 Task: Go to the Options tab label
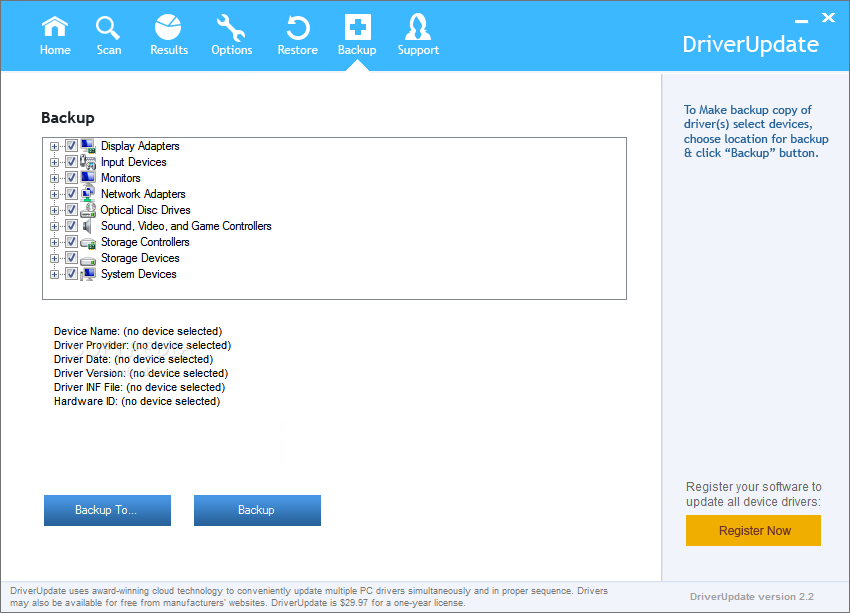(x=231, y=50)
